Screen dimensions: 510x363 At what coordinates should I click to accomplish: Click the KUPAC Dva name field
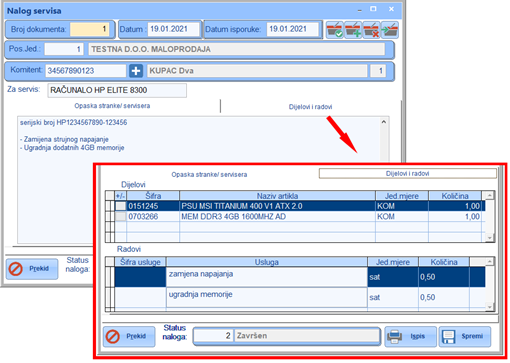click(257, 71)
